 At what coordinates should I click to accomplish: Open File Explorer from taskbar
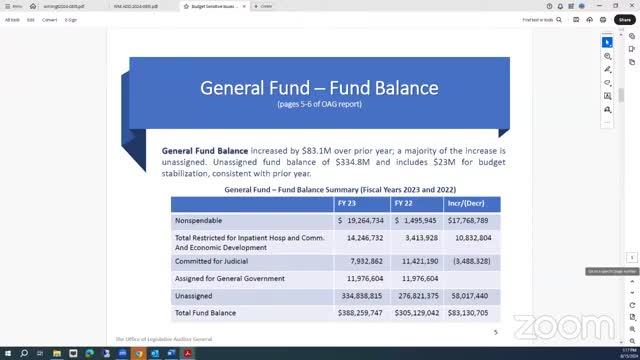[57, 353]
